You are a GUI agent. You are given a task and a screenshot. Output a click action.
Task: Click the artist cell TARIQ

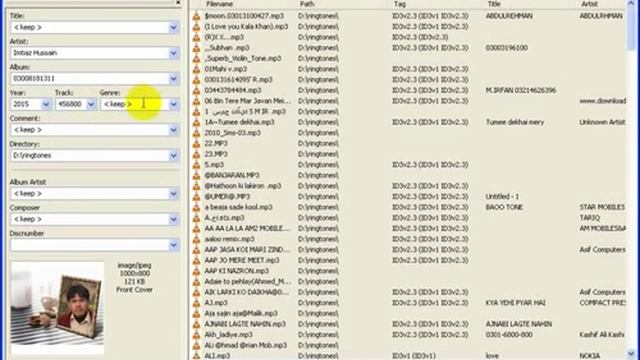pos(590,218)
